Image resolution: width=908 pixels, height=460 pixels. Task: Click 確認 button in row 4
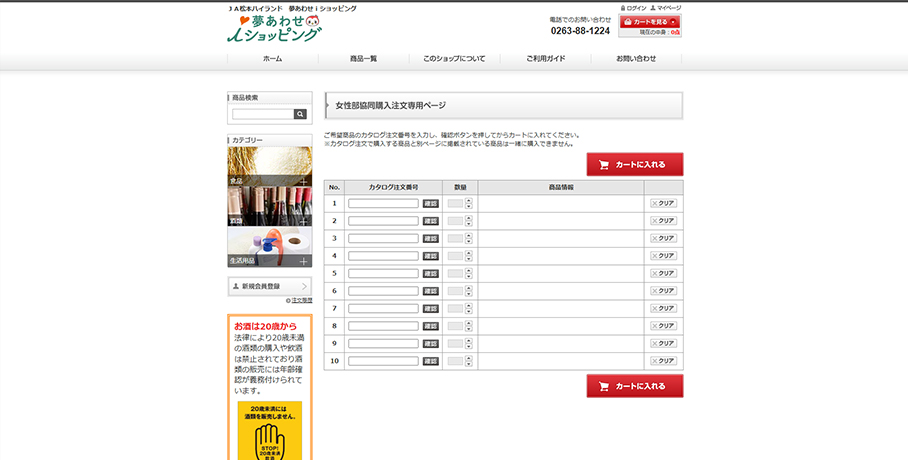(431, 256)
